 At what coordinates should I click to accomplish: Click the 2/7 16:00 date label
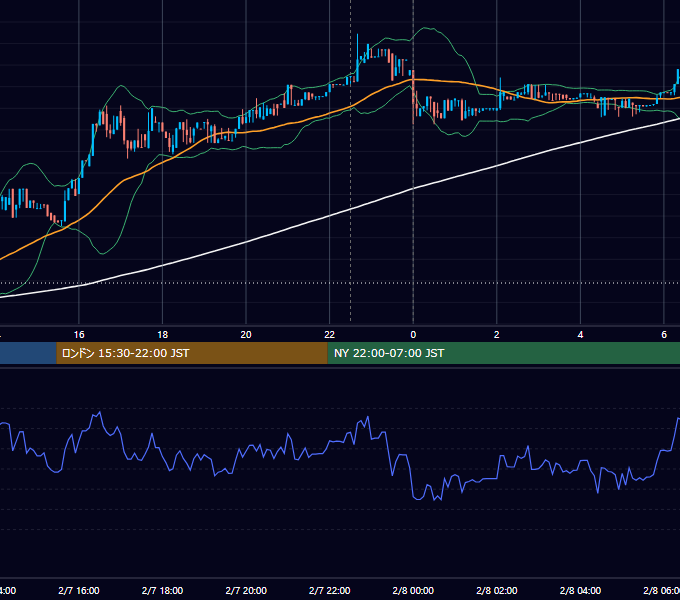click(79, 590)
